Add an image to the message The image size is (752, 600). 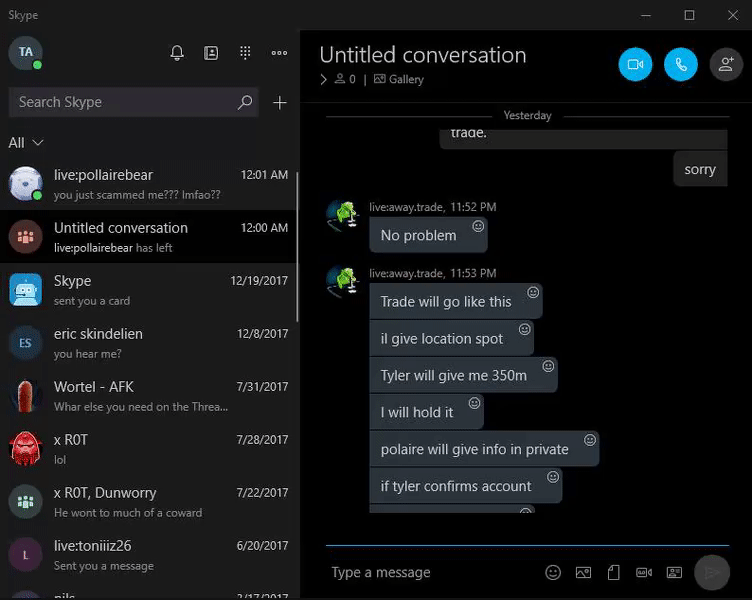(583, 572)
